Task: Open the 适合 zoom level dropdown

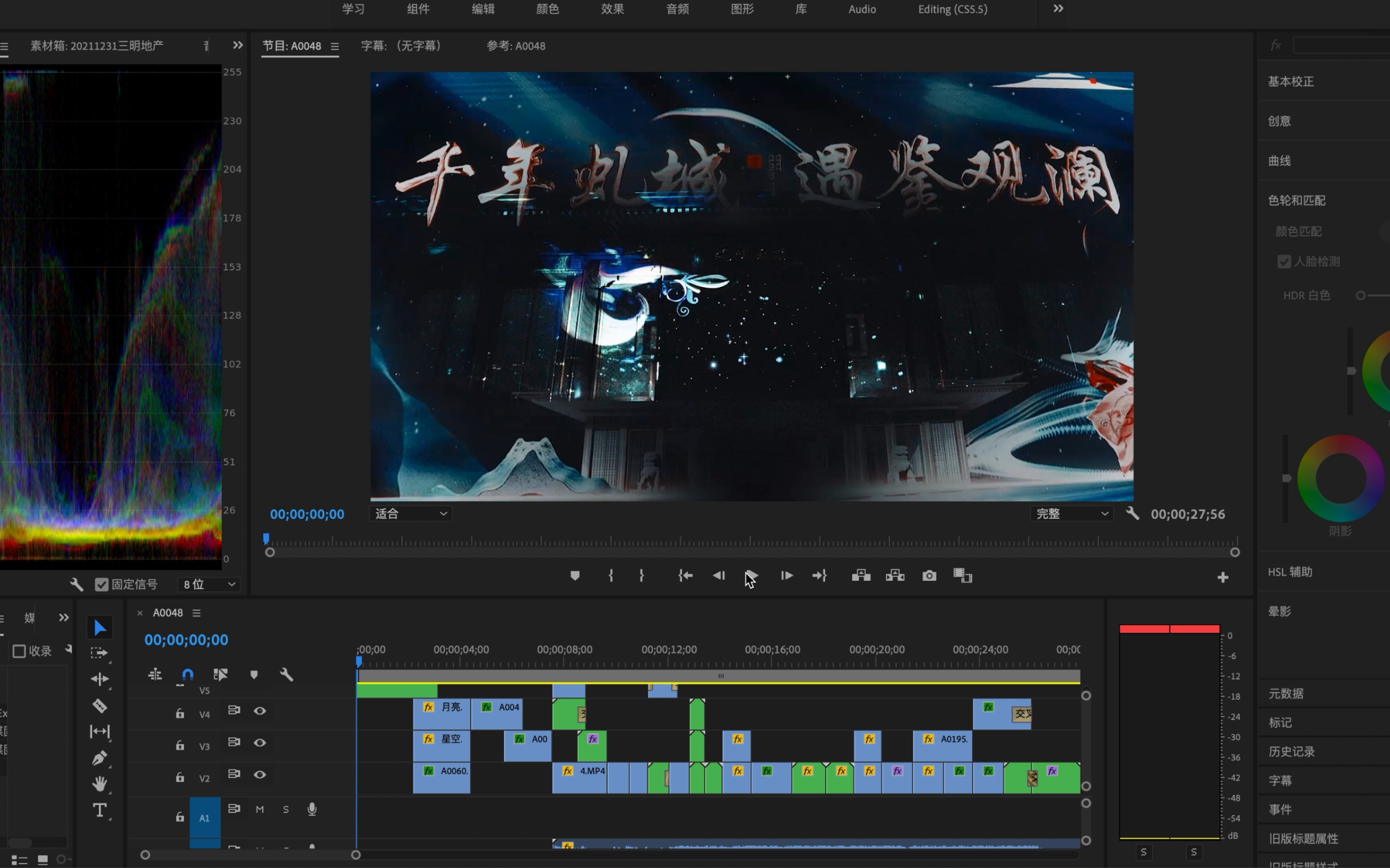Action: pyautogui.click(x=411, y=513)
